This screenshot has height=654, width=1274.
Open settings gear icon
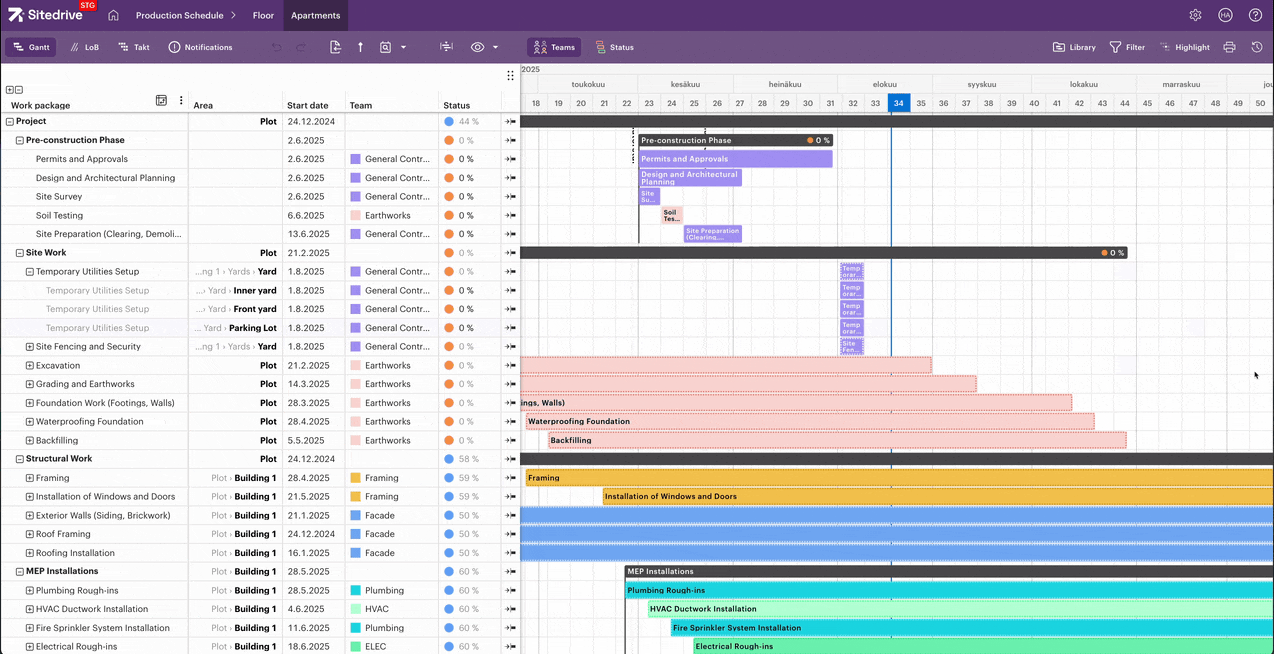coord(1195,16)
